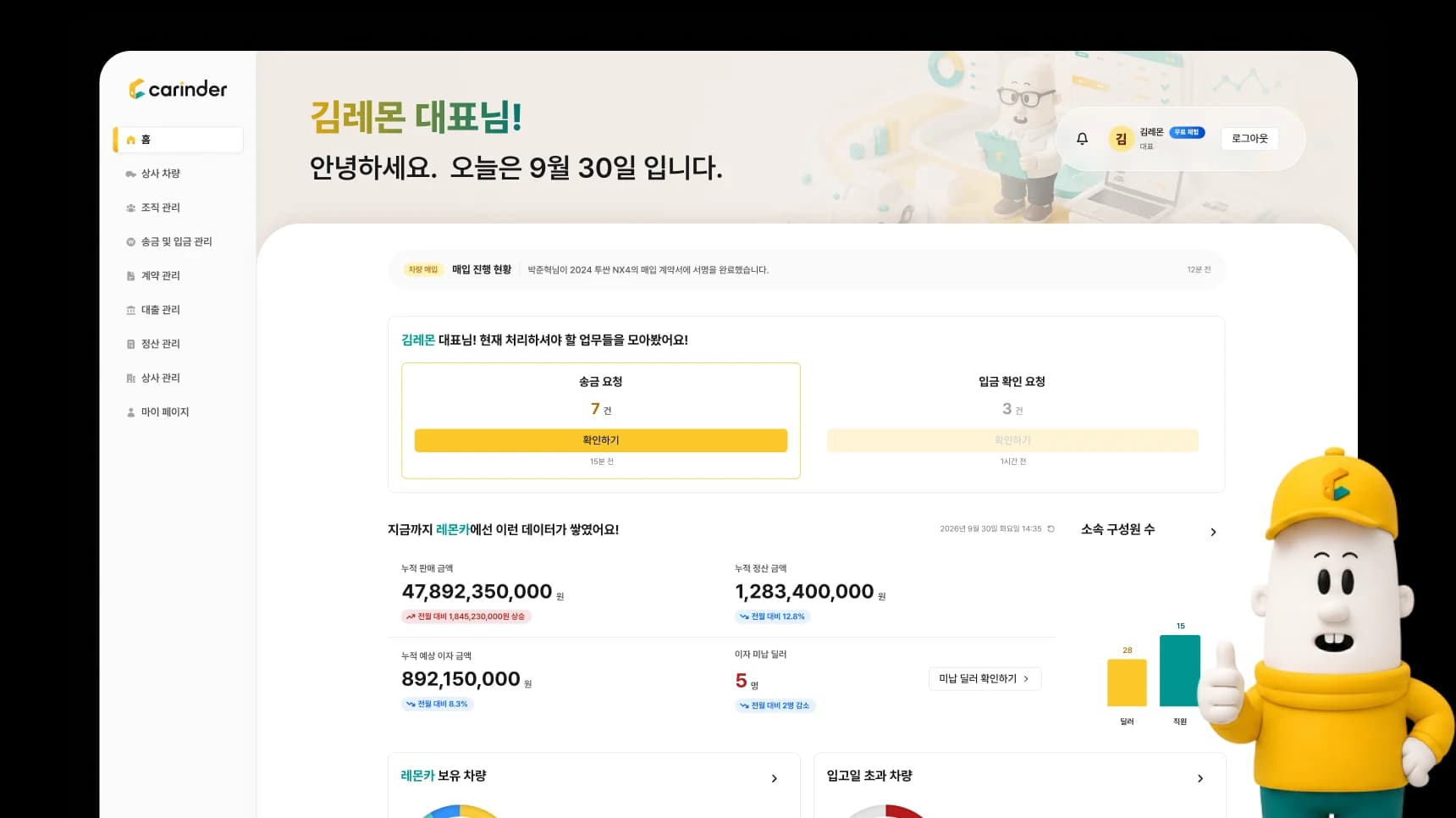
Task: Click the 47,892,350,000 sales amount
Action: [477, 592]
